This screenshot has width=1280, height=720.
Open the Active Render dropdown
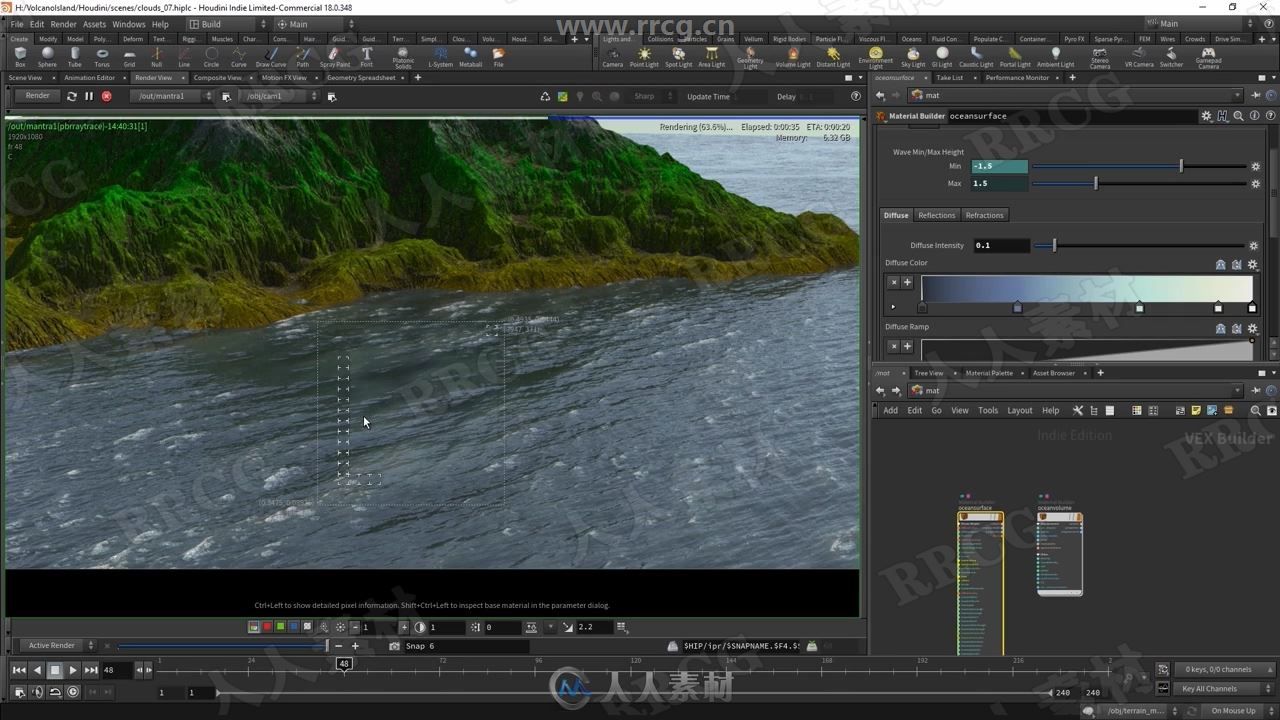59,646
